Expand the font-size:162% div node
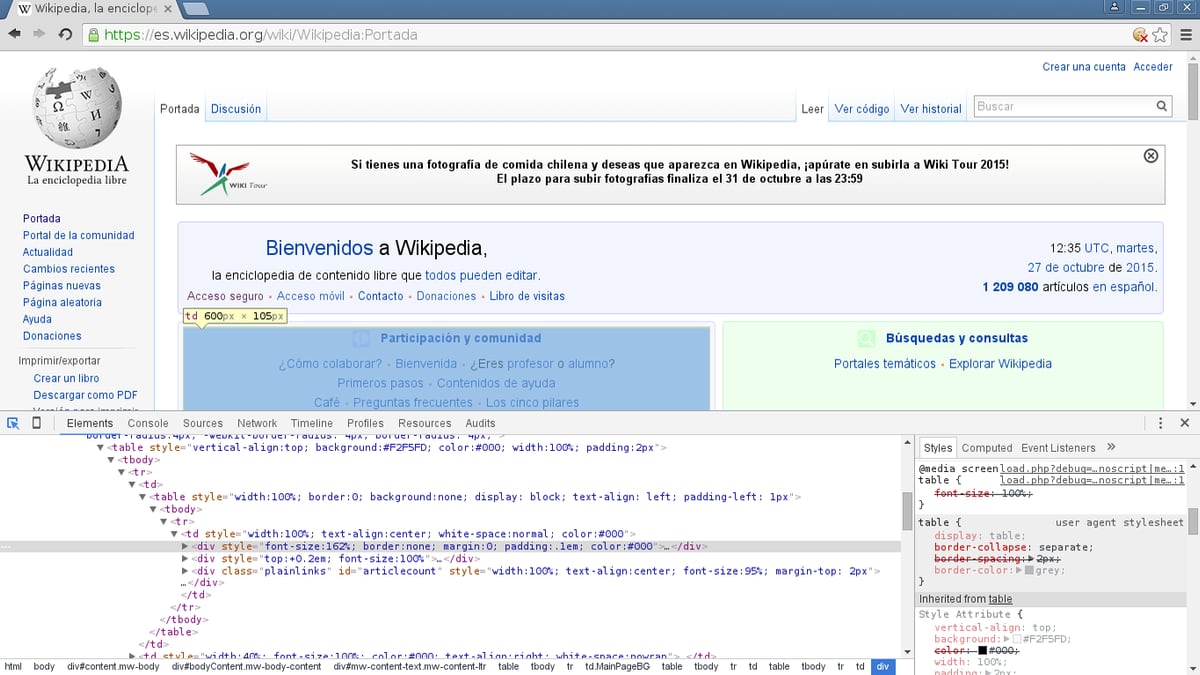The height and width of the screenshot is (675, 1200). pos(185,547)
